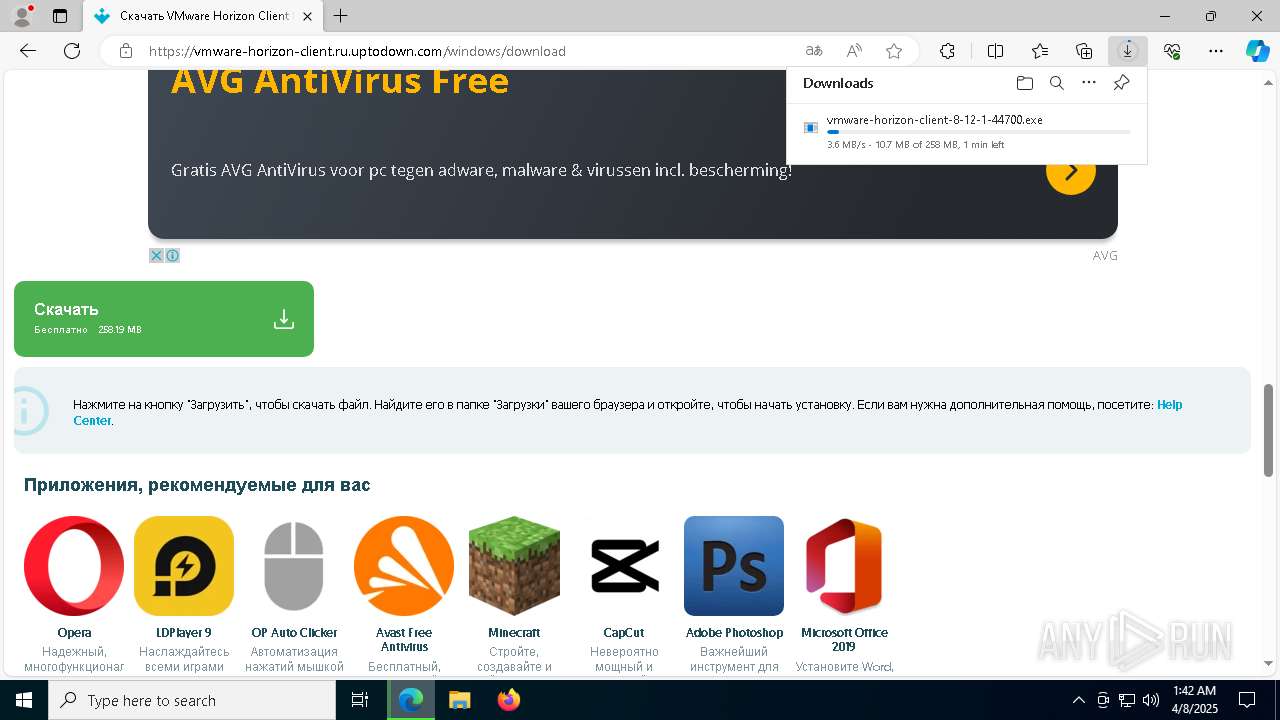Screen dimensions: 1280x720
Task: Search downloads with magnifier icon
Action: coord(1057,83)
